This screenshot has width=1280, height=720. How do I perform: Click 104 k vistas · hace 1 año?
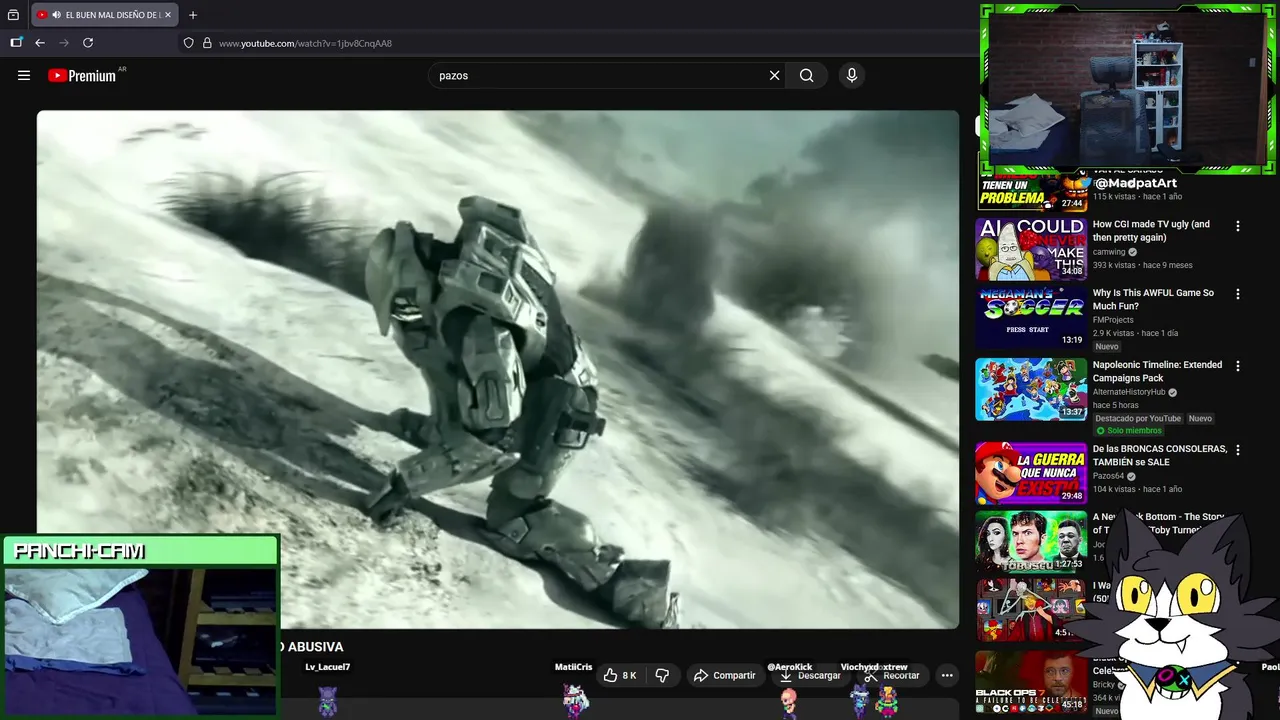tap(1138, 489)
